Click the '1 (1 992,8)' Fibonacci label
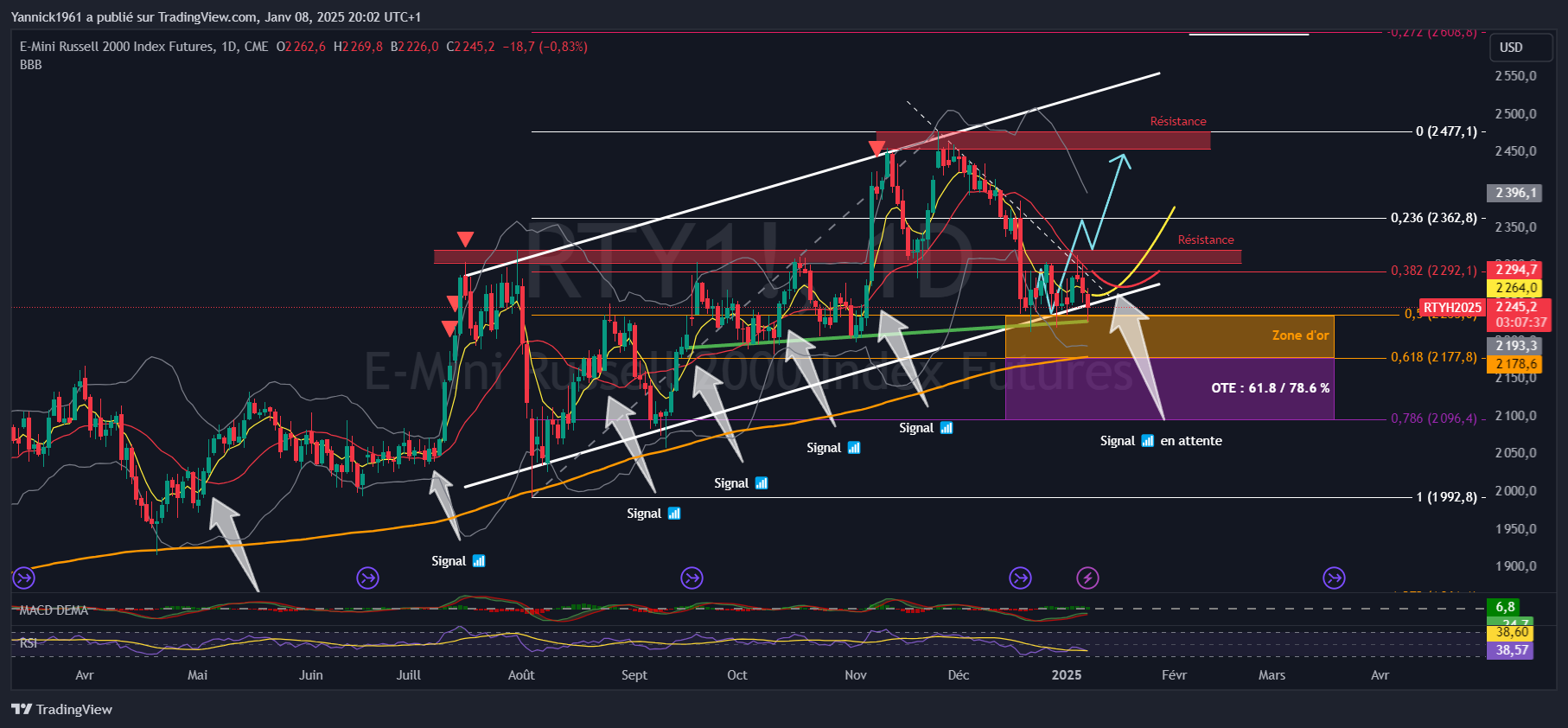The height and width of the screenshot is (728, 1568). (1446, 497)
